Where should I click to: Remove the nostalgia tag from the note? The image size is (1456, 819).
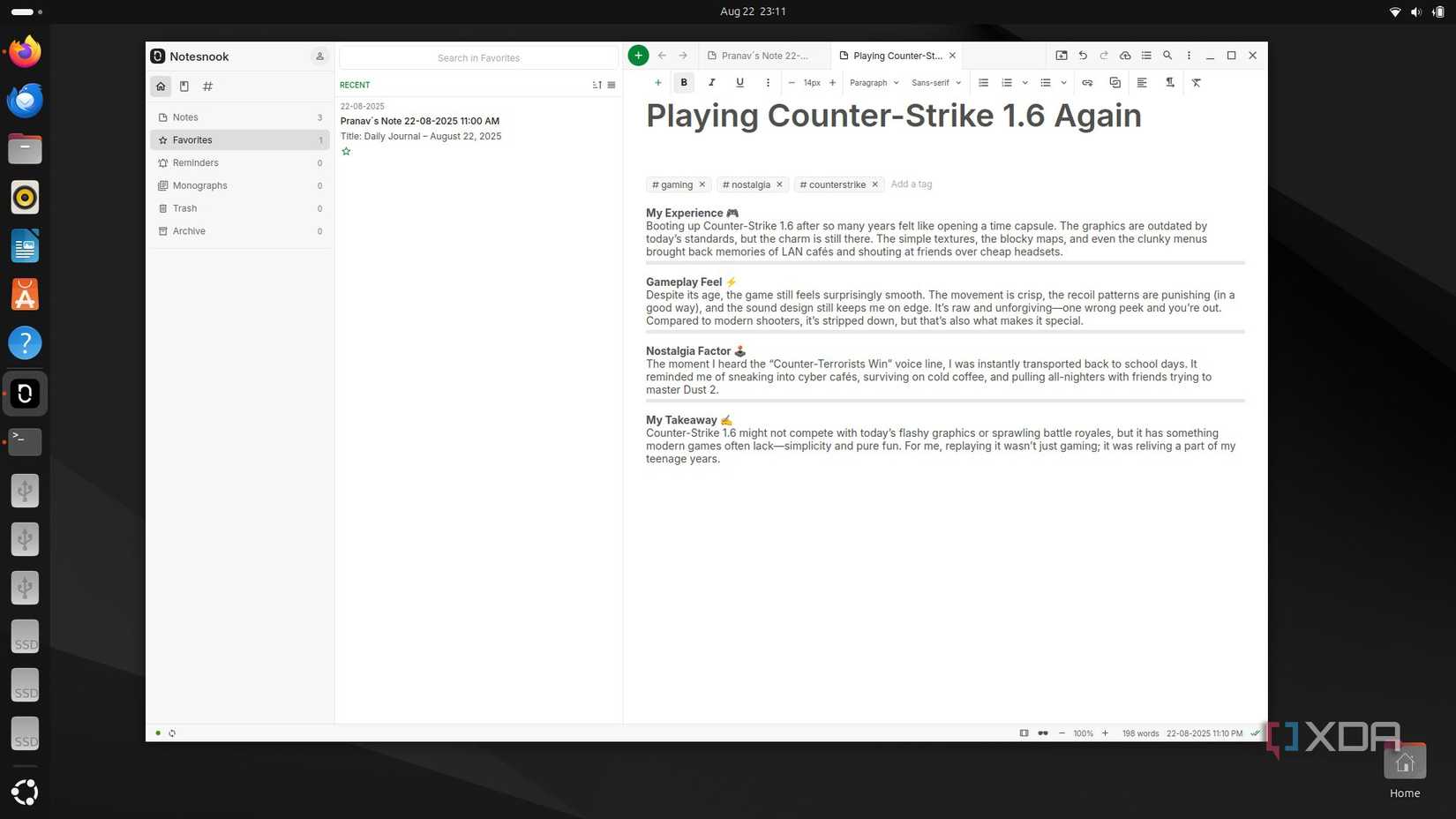tap(779, 184)
